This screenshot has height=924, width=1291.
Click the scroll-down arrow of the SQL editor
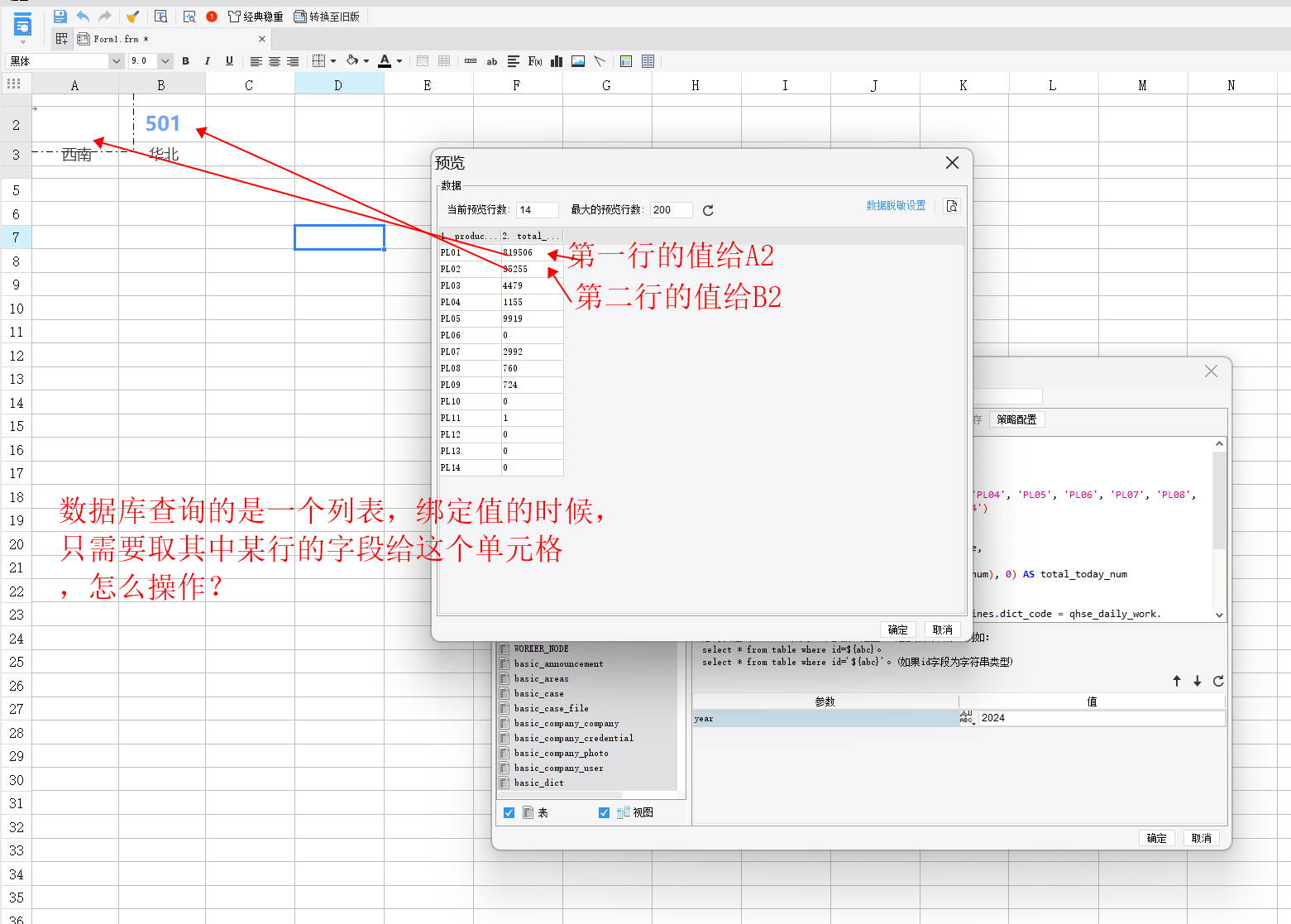click(x=1219, y=615)
